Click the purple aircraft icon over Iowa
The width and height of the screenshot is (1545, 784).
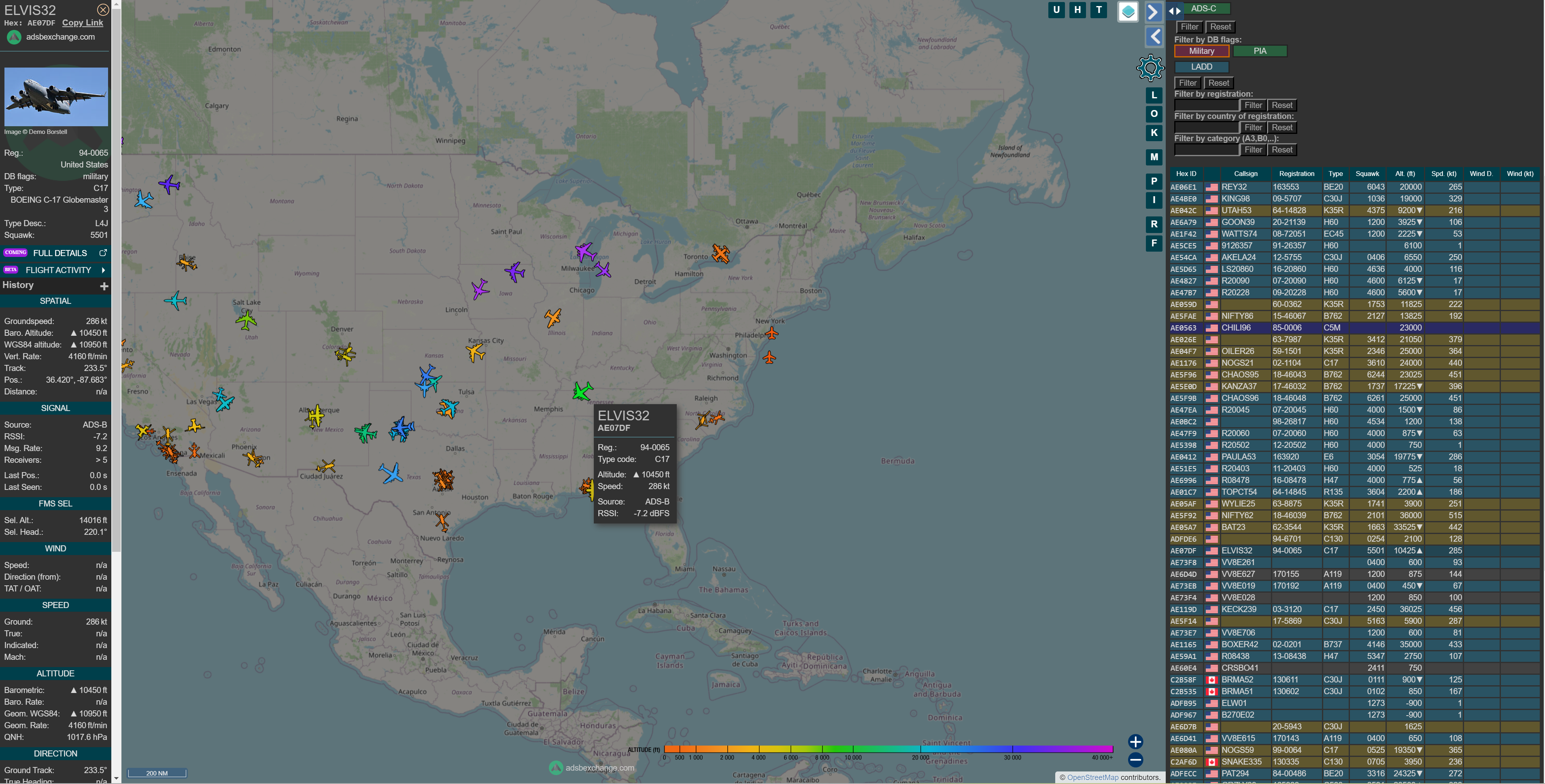click(x=480, y=289)
